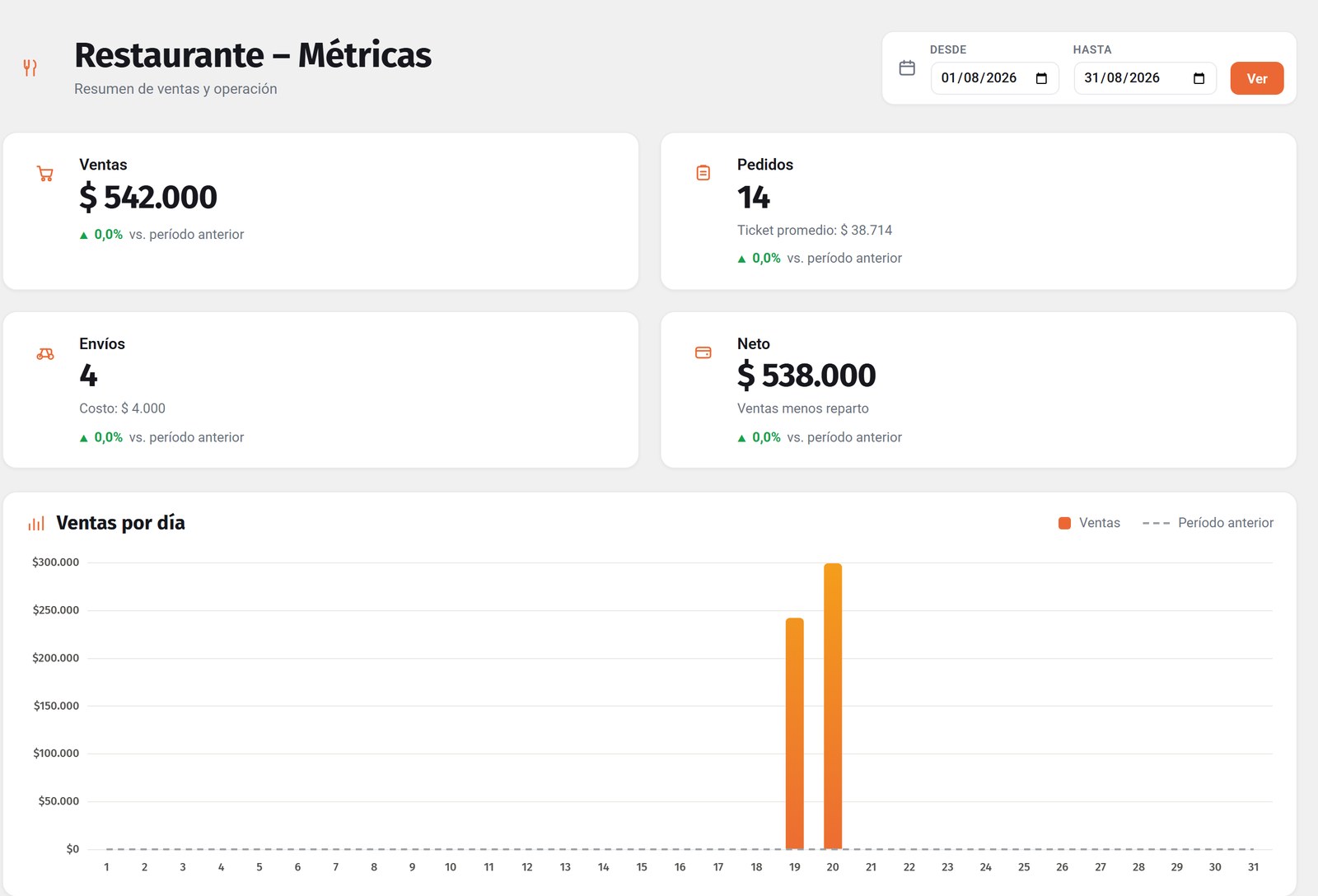Click day 31 on the x-axis
Image resolution: width=1318 pixels, height=896 pixels.
pyautogui.click(x=1253, y=867)
